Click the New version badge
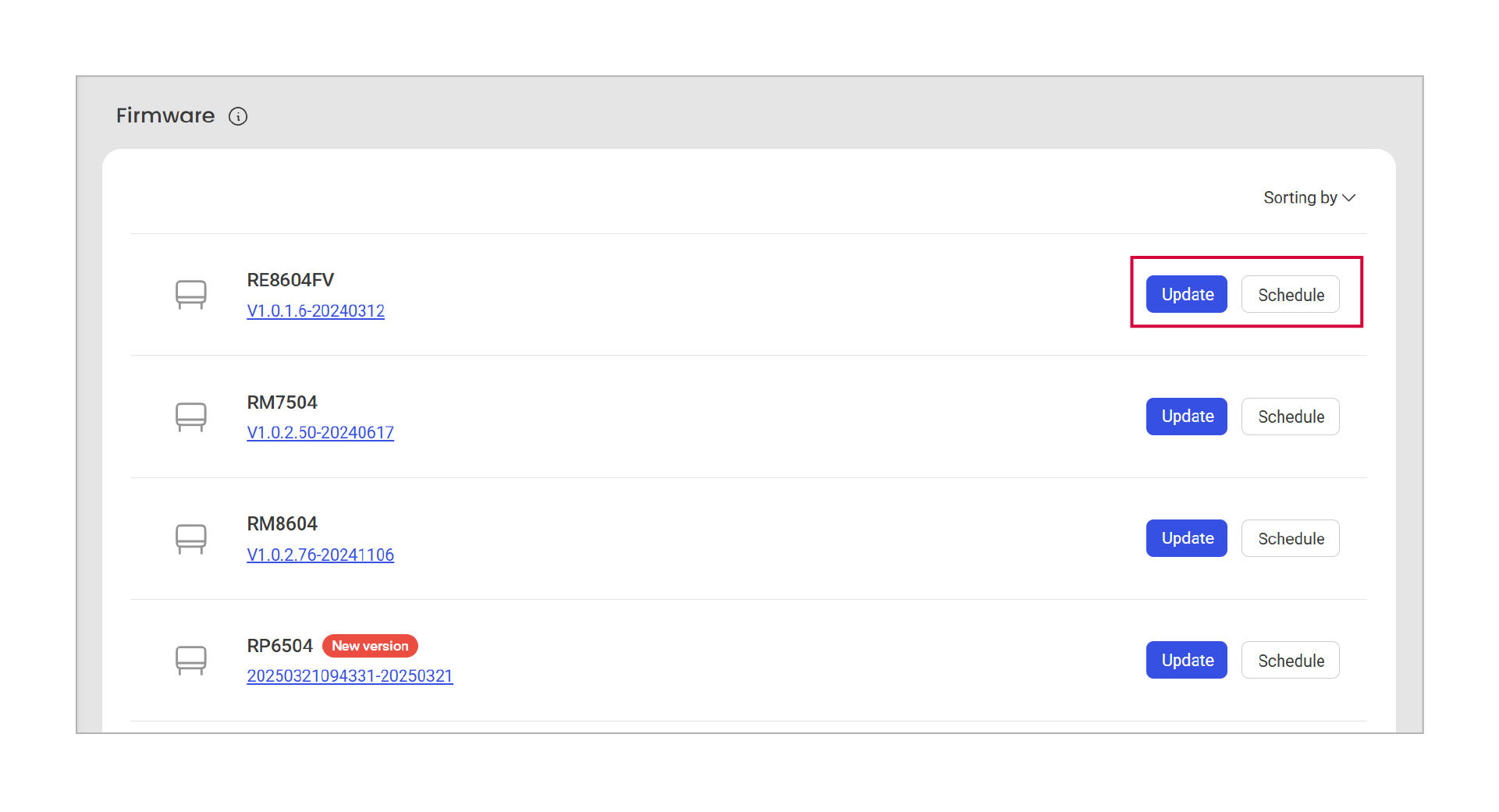 pos(370,646)
